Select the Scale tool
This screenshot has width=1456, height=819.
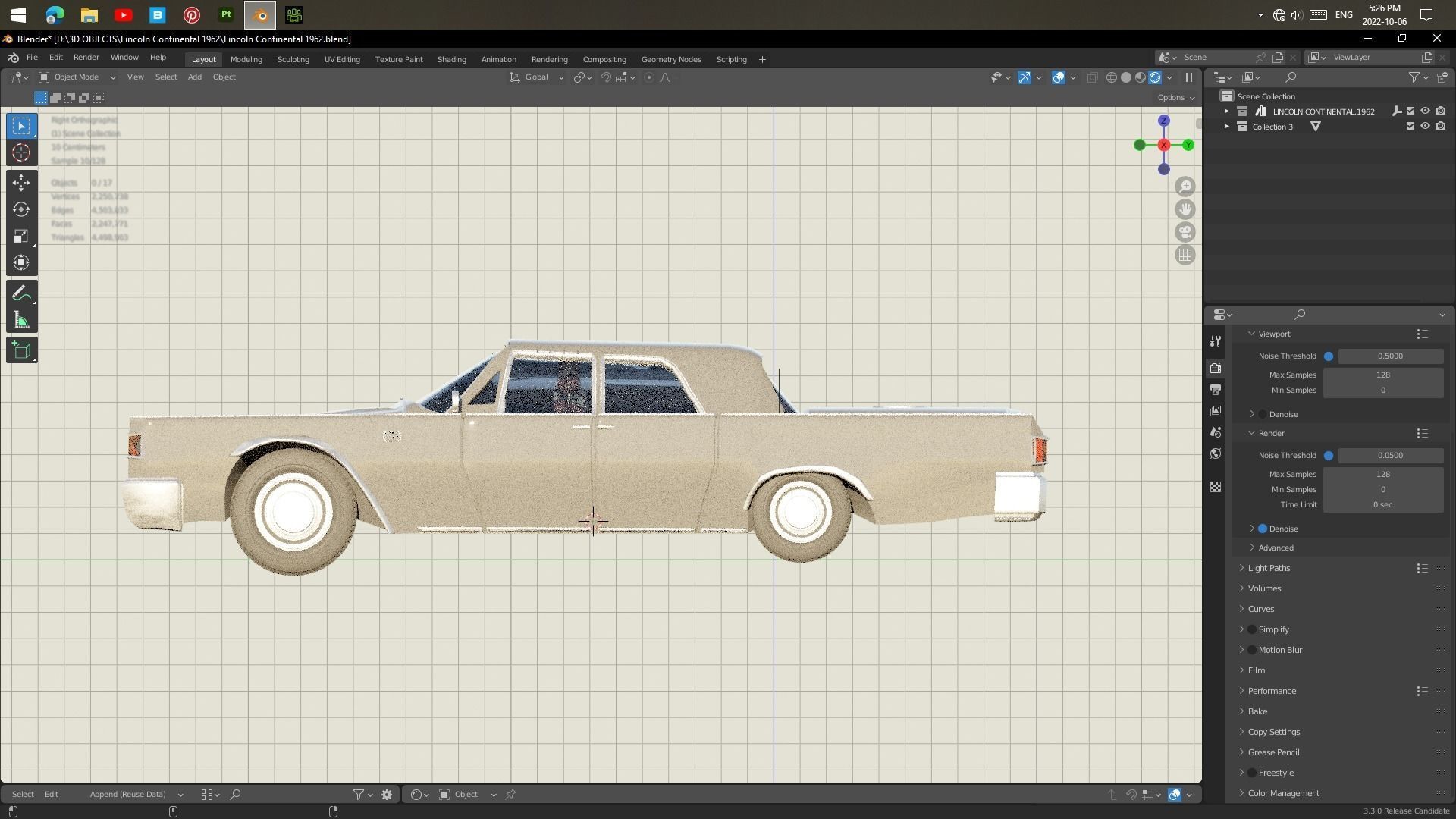pos(21,236)
